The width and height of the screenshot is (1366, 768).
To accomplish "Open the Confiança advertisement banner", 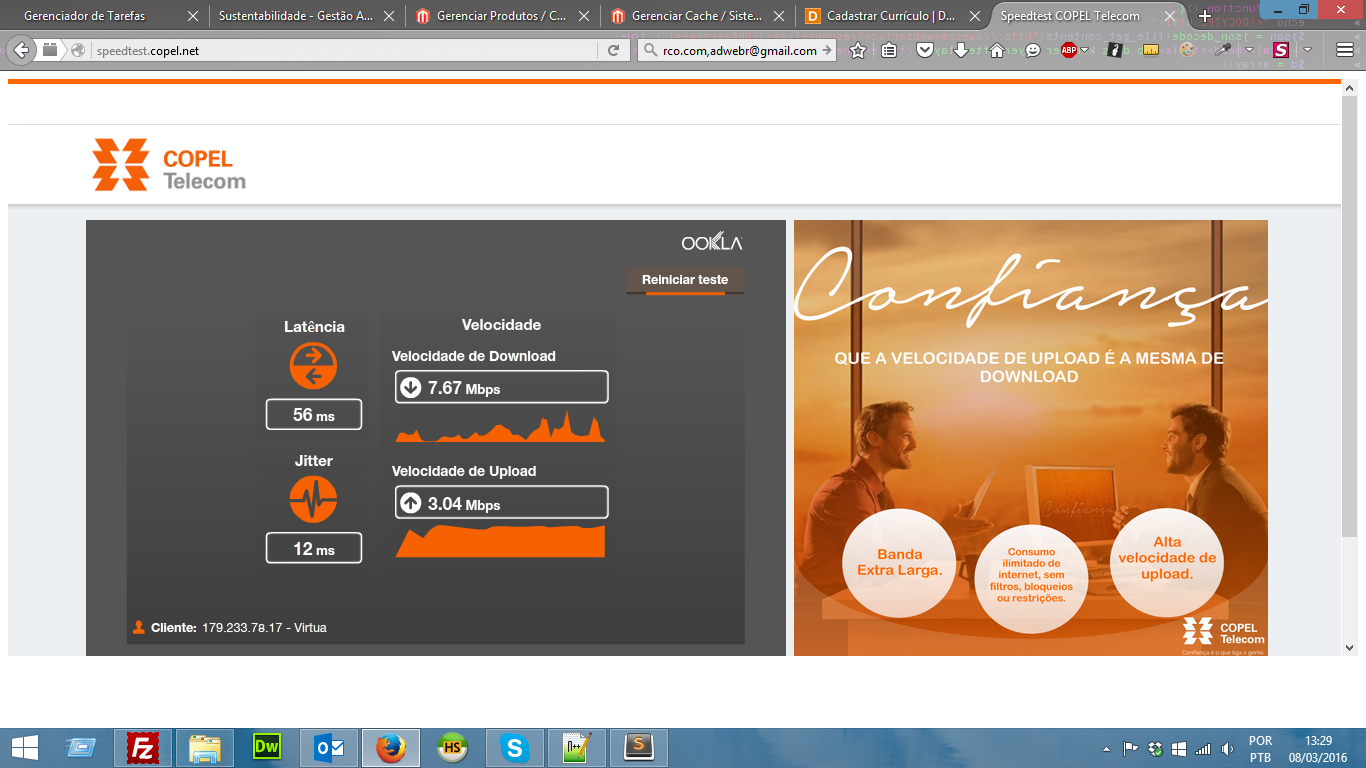I will tap(1031, 438).
